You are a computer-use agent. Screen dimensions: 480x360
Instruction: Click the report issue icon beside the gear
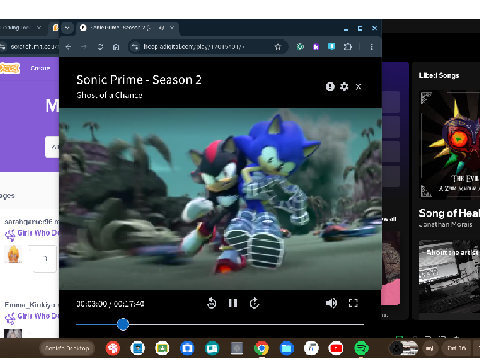[x=330, y=87]
